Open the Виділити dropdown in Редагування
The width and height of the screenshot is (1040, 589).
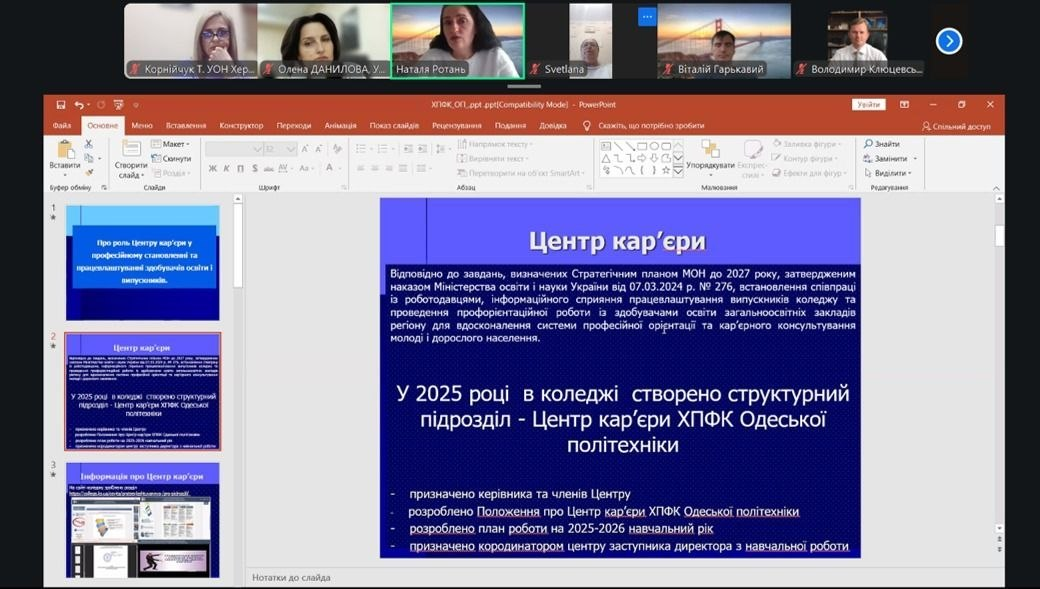click(889, 171)
